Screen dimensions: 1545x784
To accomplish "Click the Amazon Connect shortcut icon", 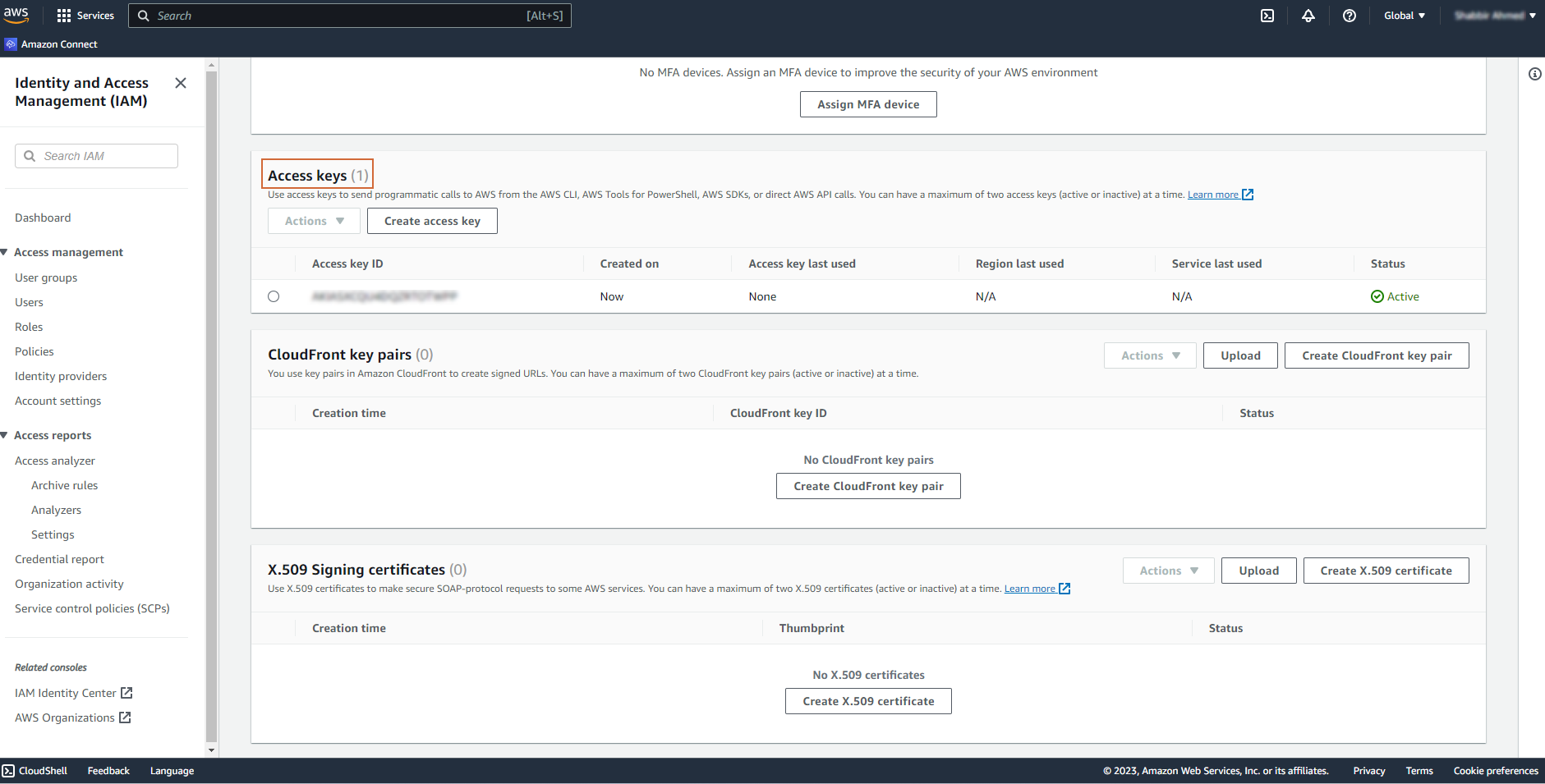I will 10,43.
